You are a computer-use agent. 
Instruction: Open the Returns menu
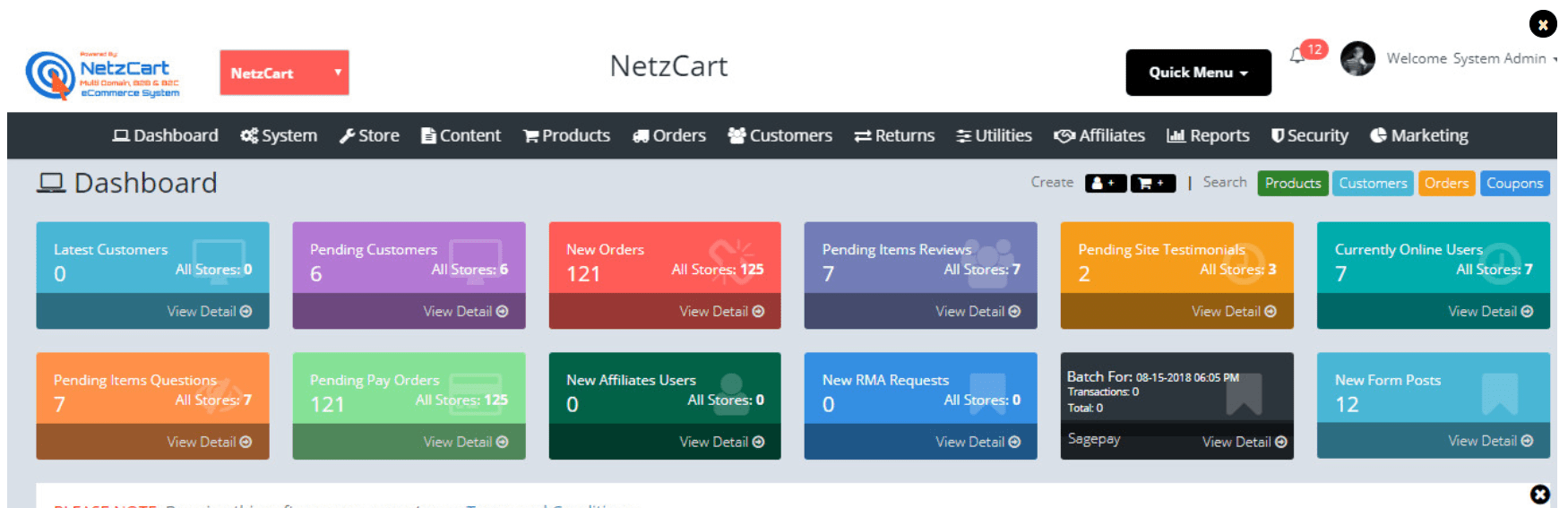coord(894,136)
